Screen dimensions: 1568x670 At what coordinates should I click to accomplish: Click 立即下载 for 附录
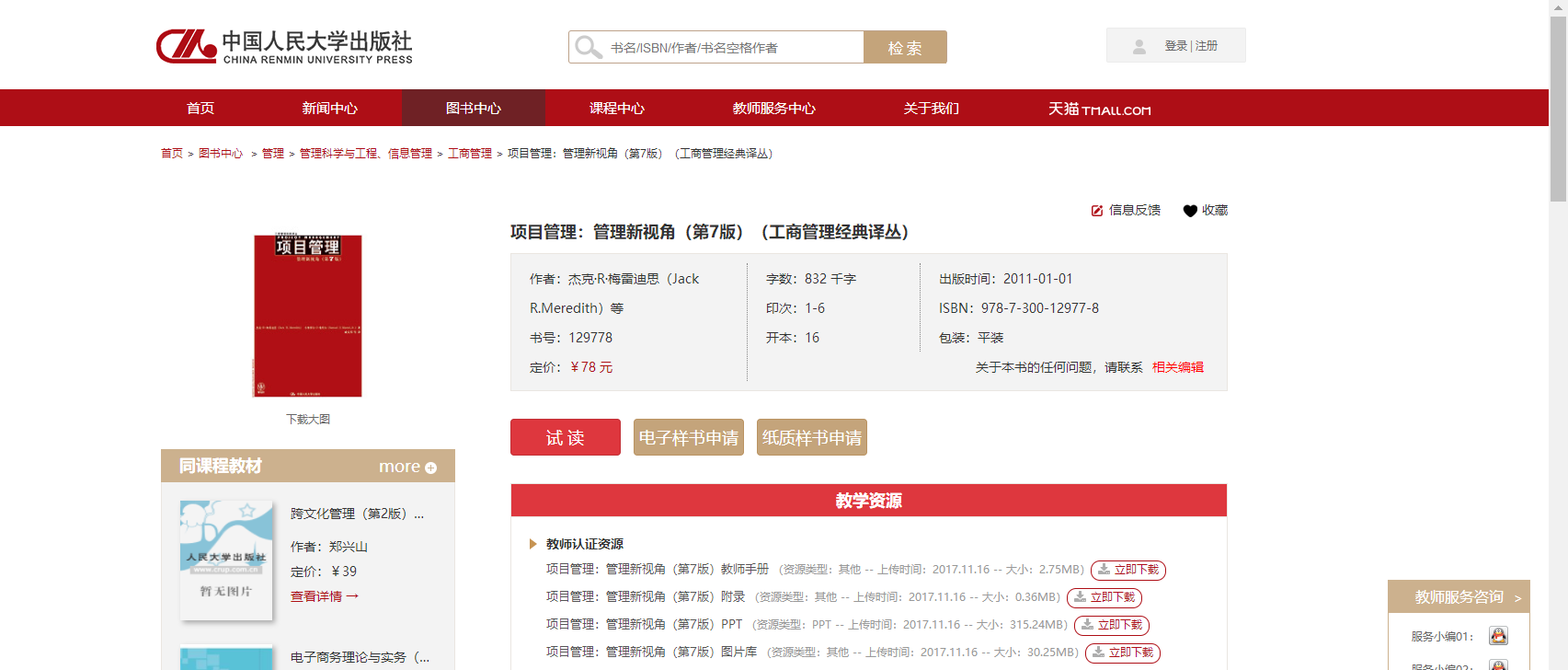coord(1104,598)
